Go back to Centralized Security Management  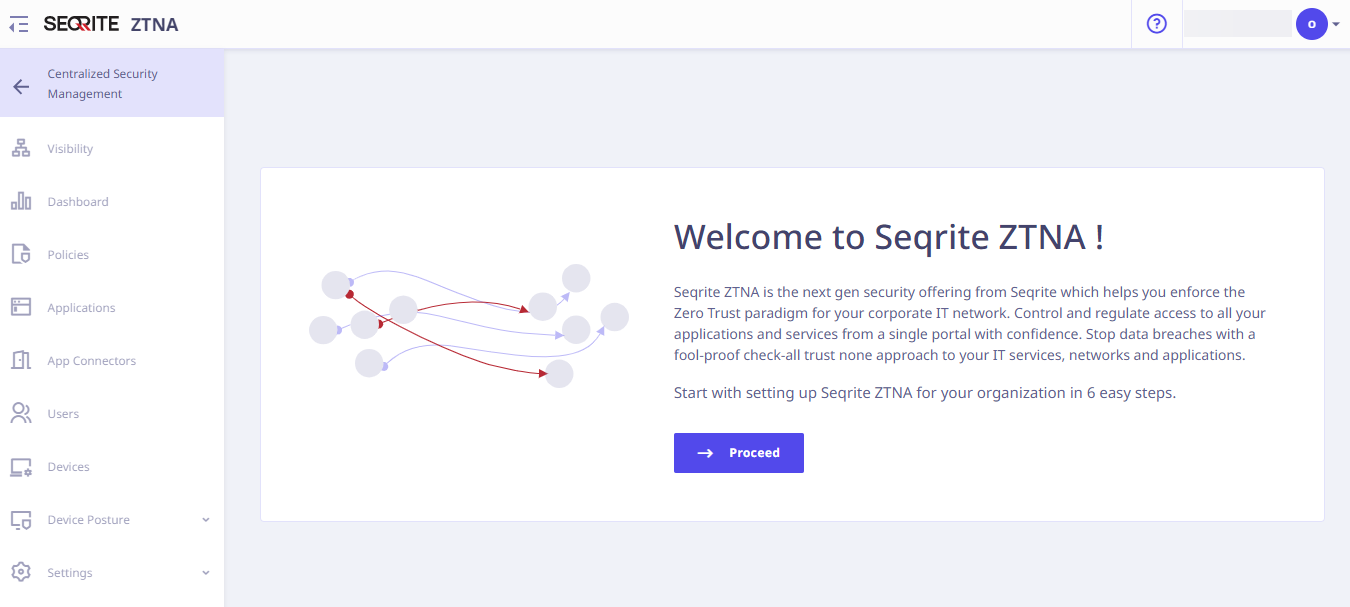[x=112, y=84]
